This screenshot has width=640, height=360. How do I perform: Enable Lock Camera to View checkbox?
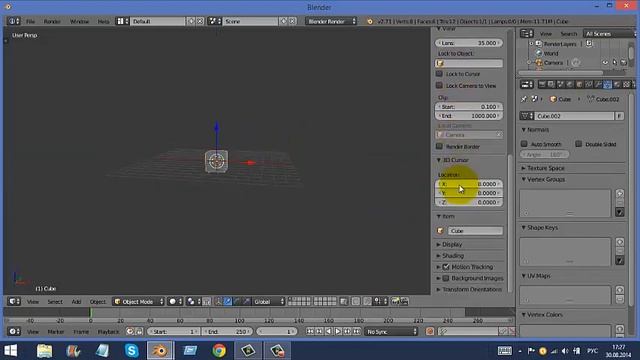pos(439,86)
